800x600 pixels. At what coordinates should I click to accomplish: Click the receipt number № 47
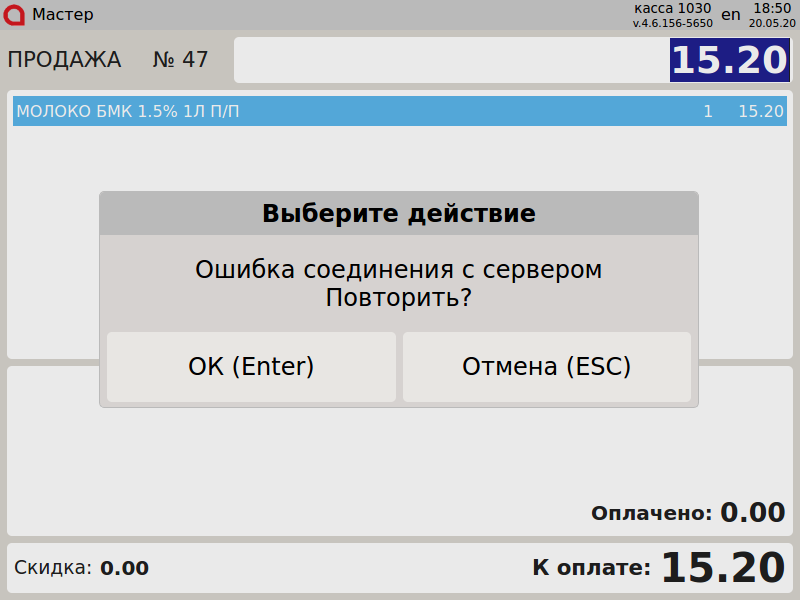[x=180, y=60]
